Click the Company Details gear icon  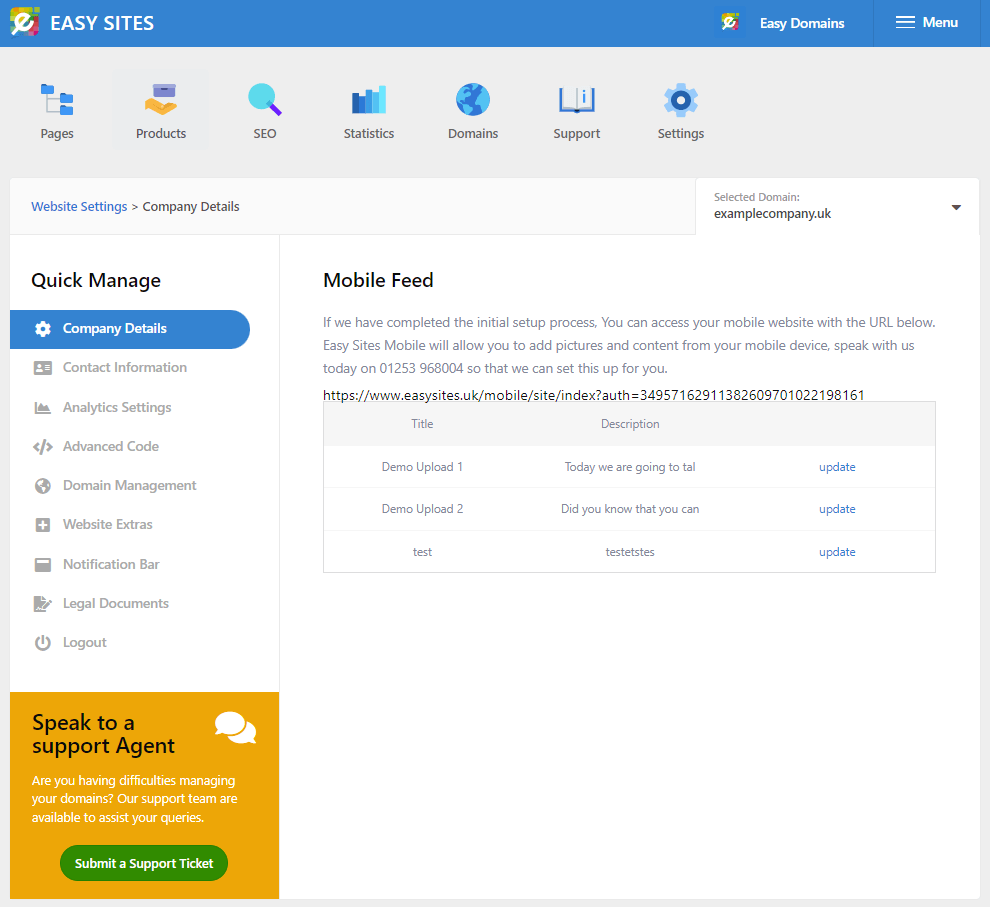43,329
